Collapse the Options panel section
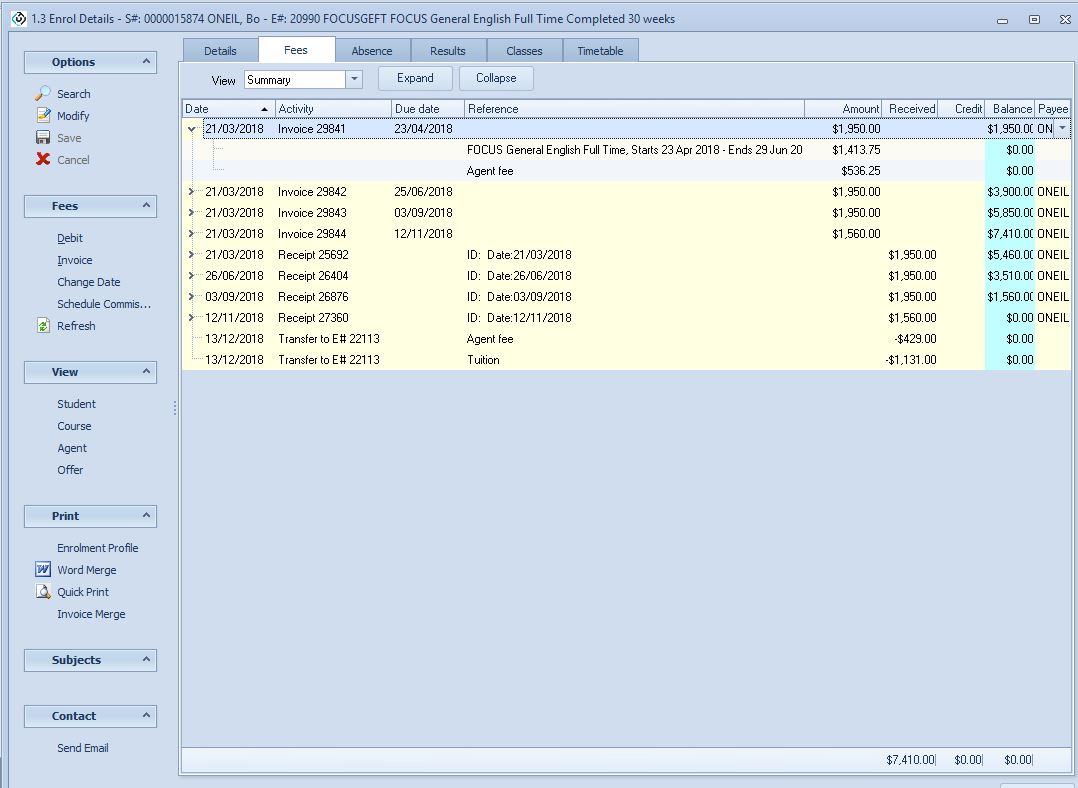The height and width of the screenshot is (788, 1078). point(147,62)
